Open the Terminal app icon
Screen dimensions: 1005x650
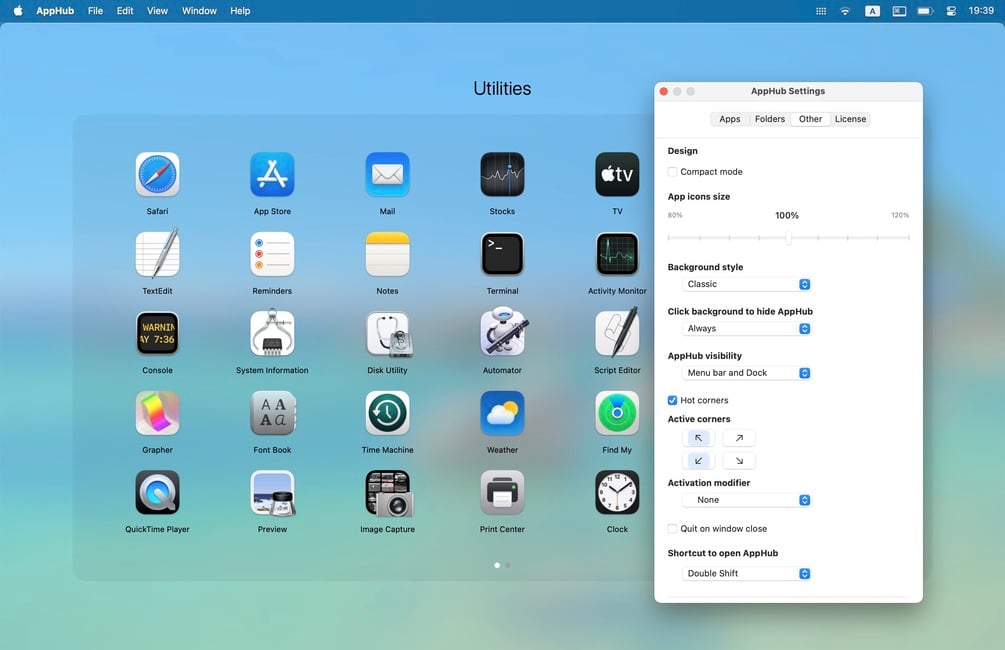[502, 254]
